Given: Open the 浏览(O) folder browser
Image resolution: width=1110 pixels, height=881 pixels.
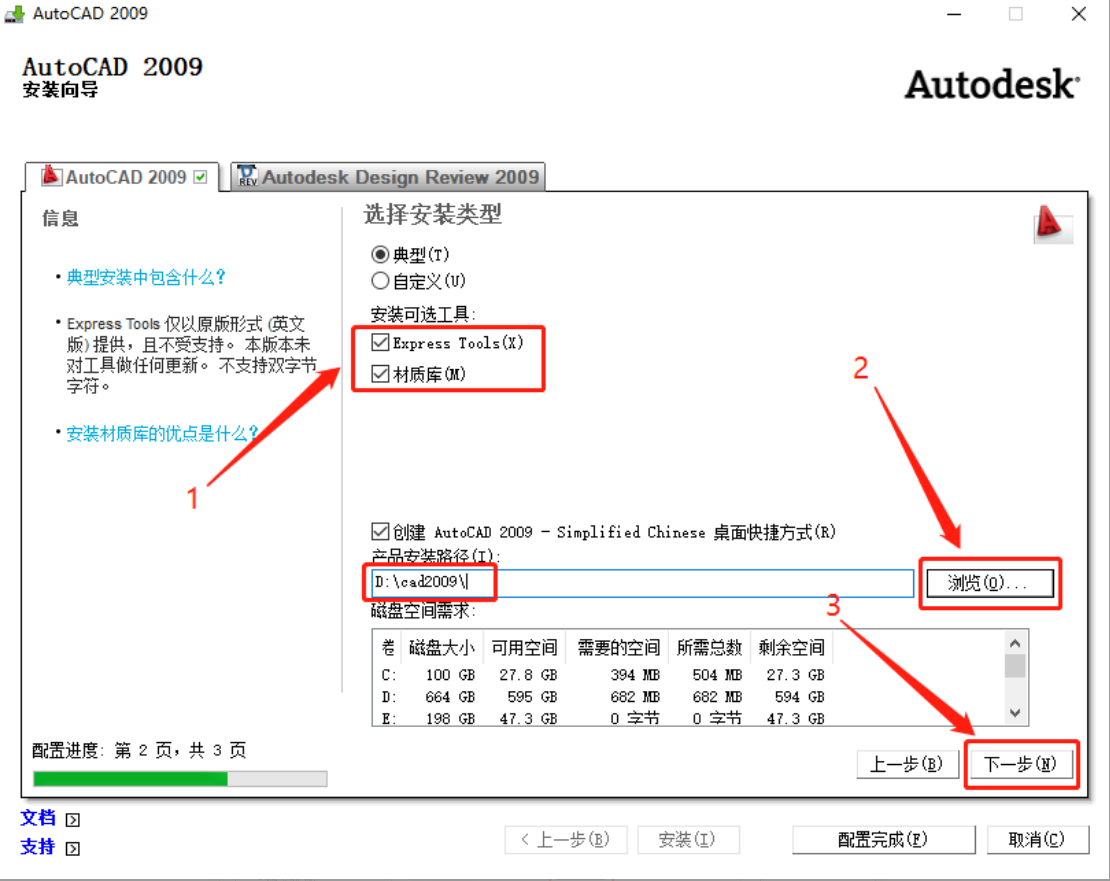Looking at the screenshot, I should pyautogui.click(x=989, y=583).
